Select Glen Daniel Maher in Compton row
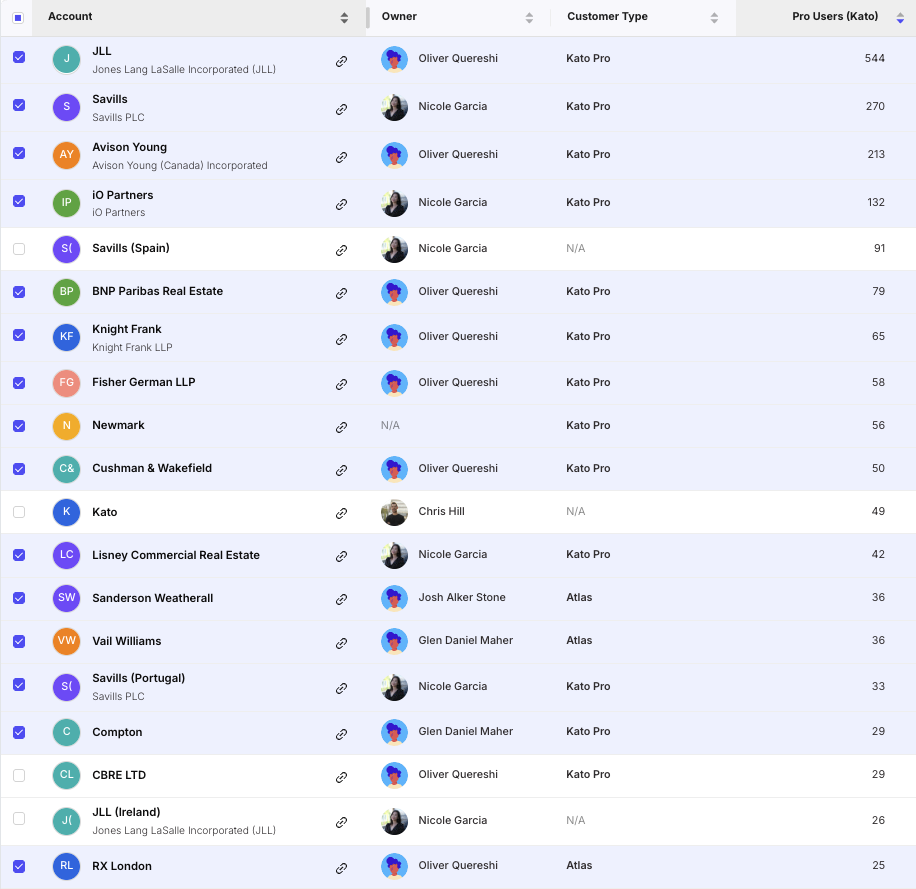This screenshot has height=889, width=916. pyautogui.click(x=466, y=731)
